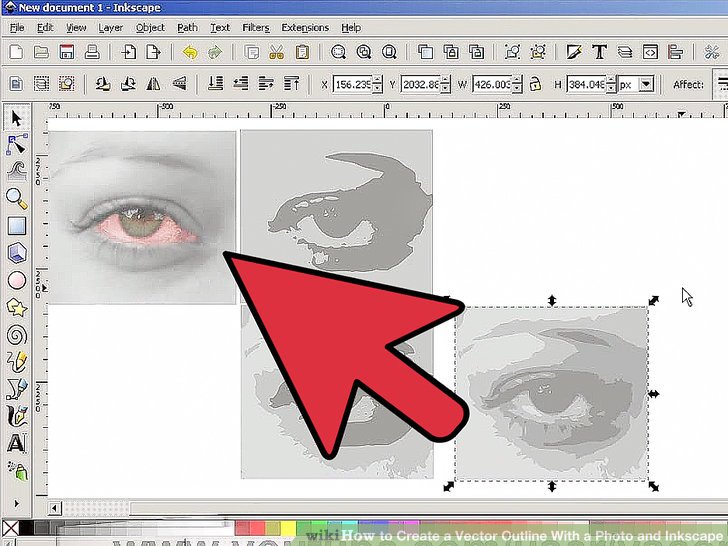Pick the Tweak tool
728x546 pixels.
coord(17,171)
